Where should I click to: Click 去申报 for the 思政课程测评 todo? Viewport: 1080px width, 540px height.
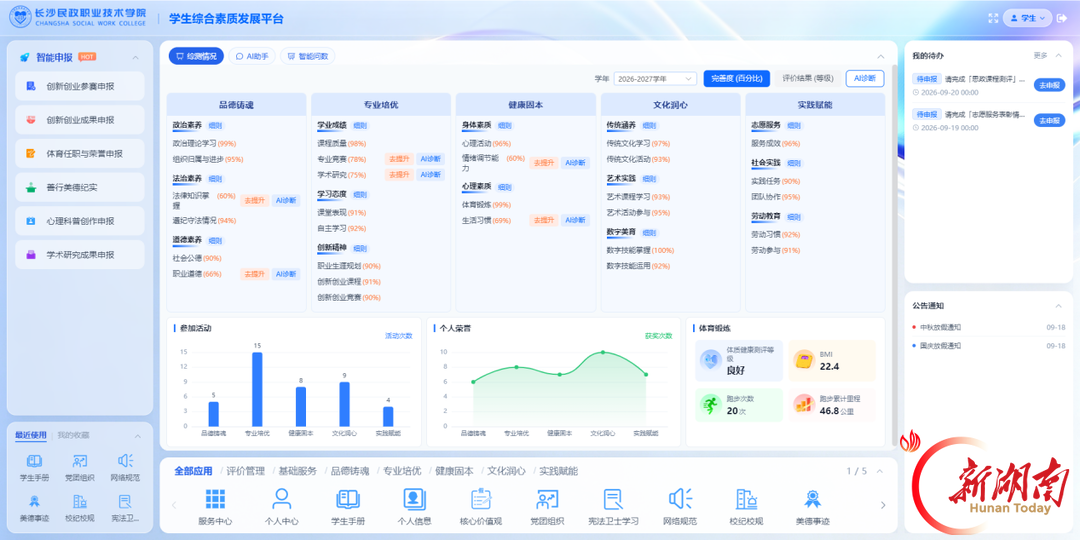(1049, 85)
